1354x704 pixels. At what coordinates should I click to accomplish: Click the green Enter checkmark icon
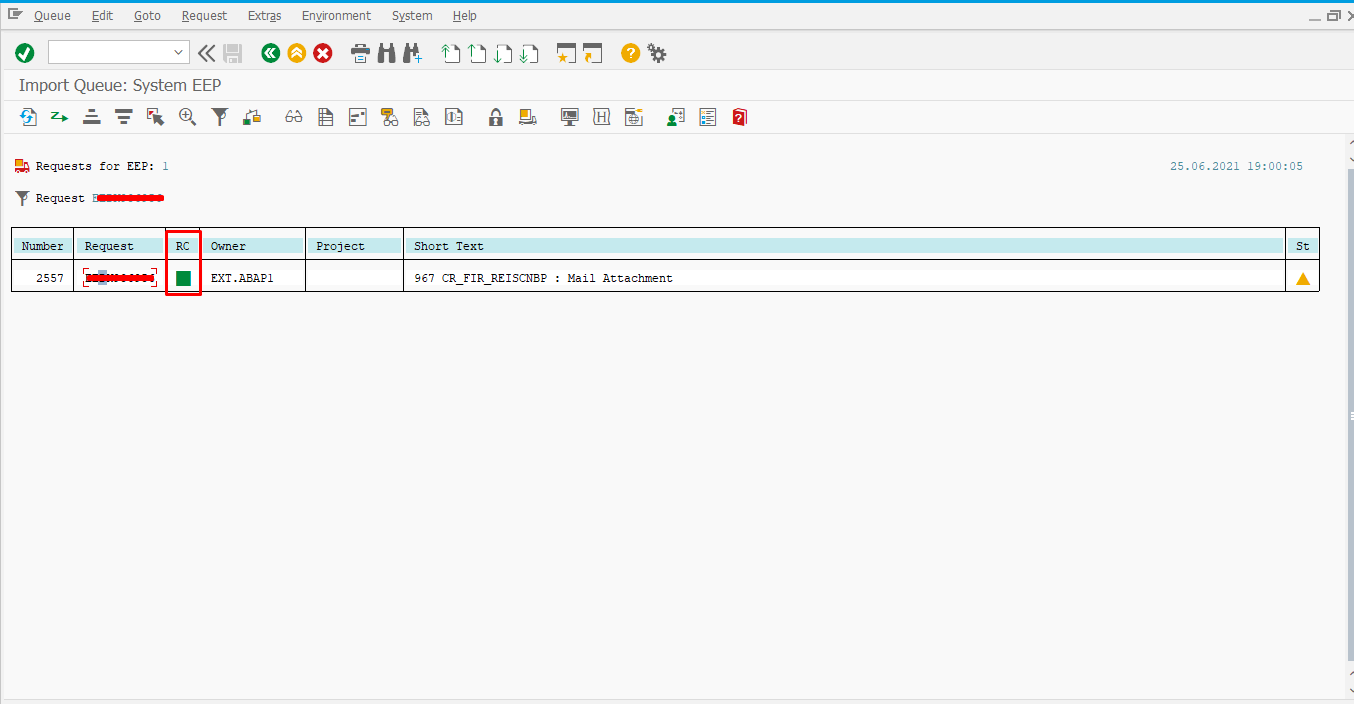coord(25,53)
